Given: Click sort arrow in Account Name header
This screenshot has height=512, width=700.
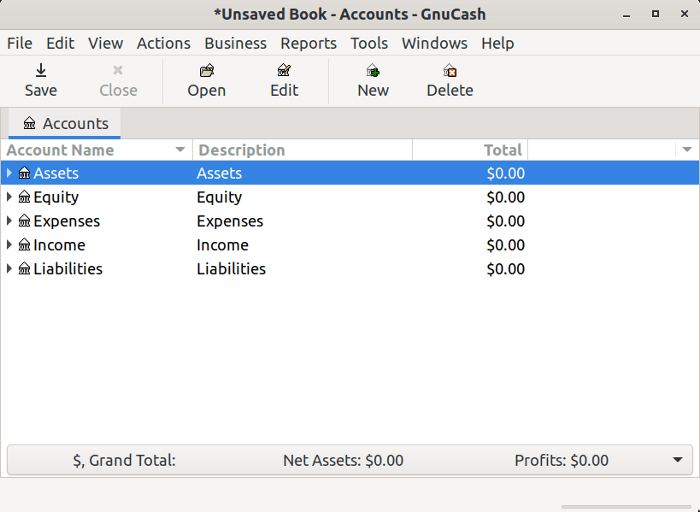Looking at the screenshot, I should [x=180, y=150].
